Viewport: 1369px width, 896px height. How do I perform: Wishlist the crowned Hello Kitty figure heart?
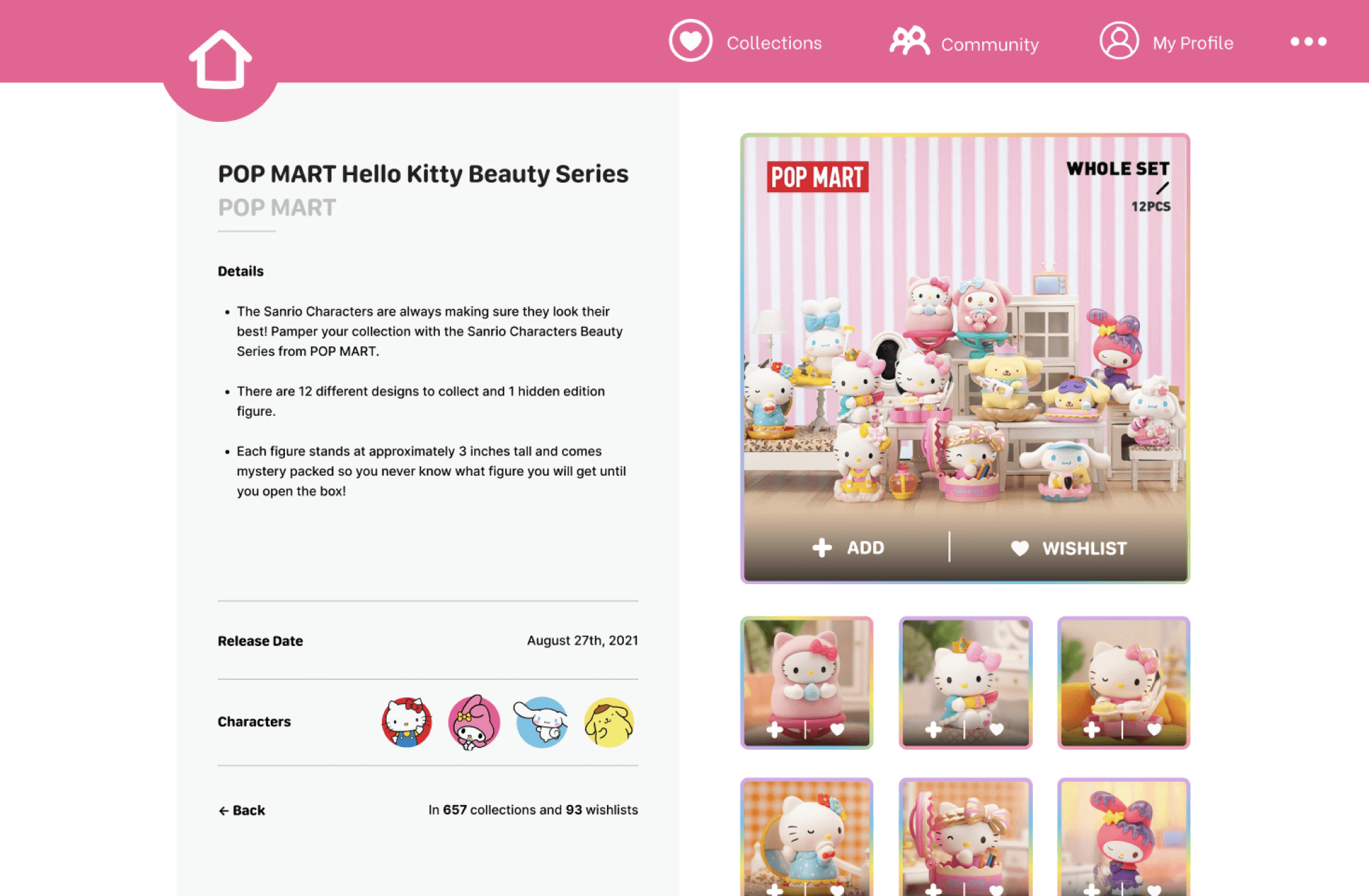[x=996, y=729]
